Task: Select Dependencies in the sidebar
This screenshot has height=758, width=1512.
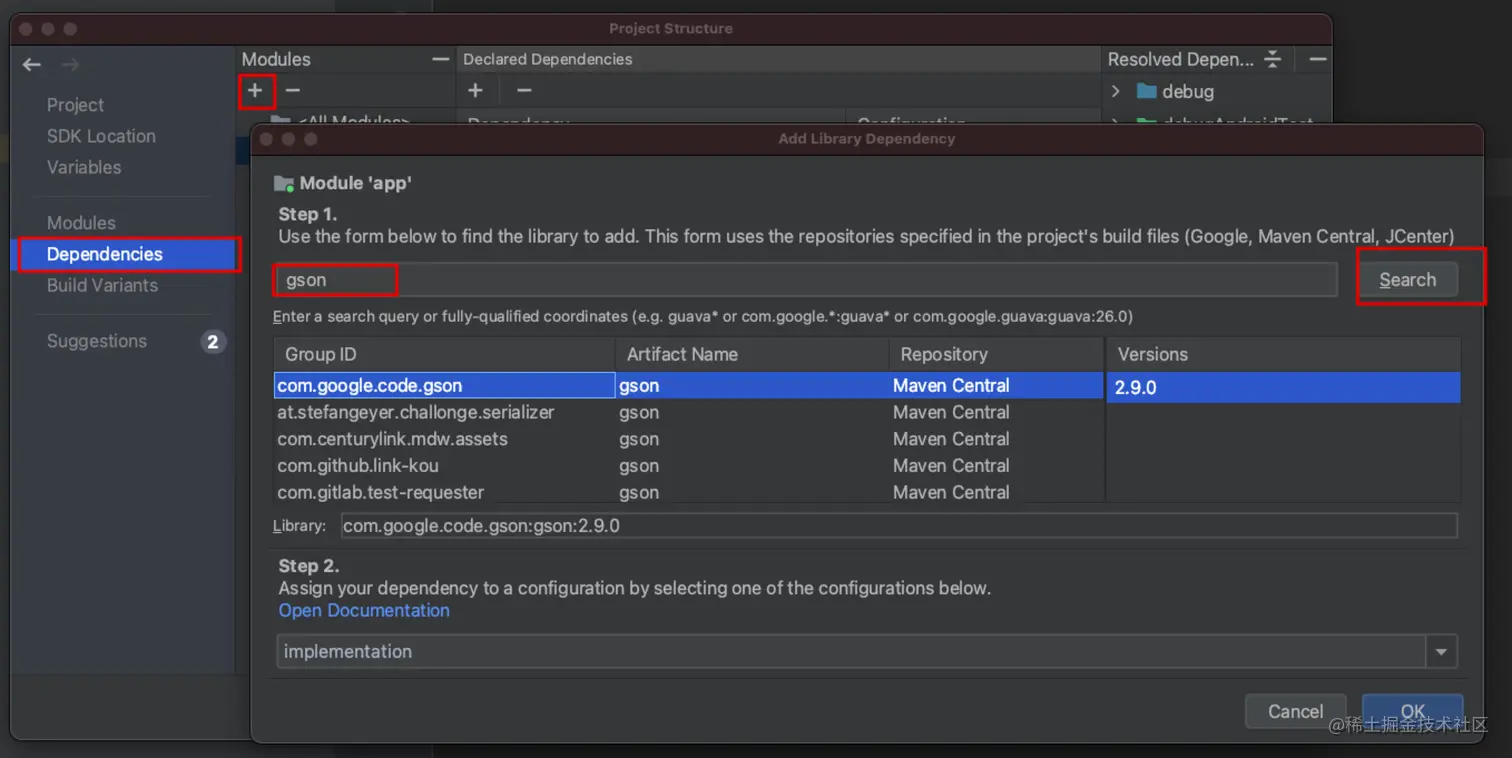Action: tap(105, 254)
